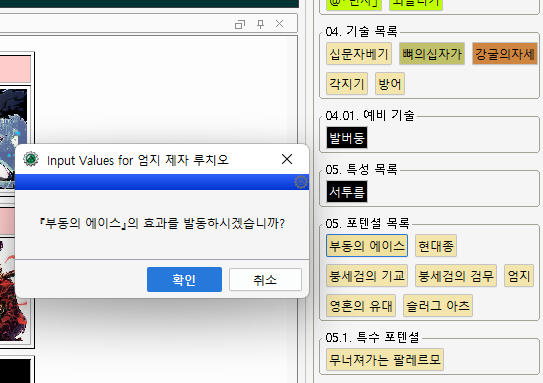The width and height of the screenshot is (543, 383).
Task: Click the 04.01. 예비 기술 group label
Action: [x=370, y=115]
